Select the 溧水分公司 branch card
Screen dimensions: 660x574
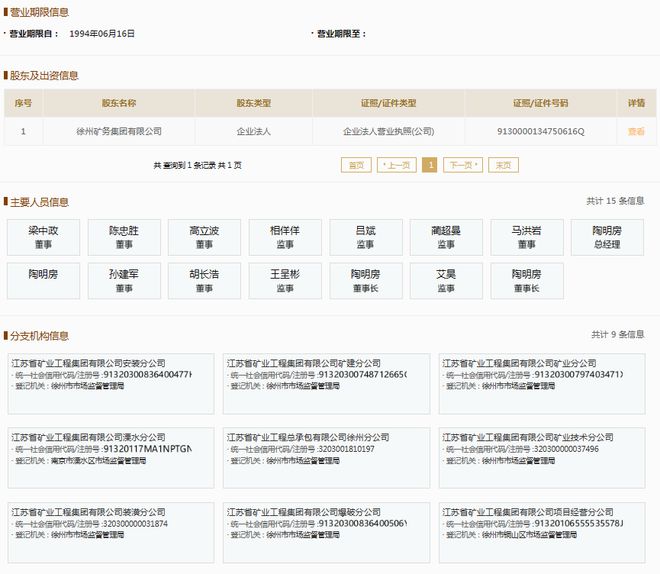(110, 458)
